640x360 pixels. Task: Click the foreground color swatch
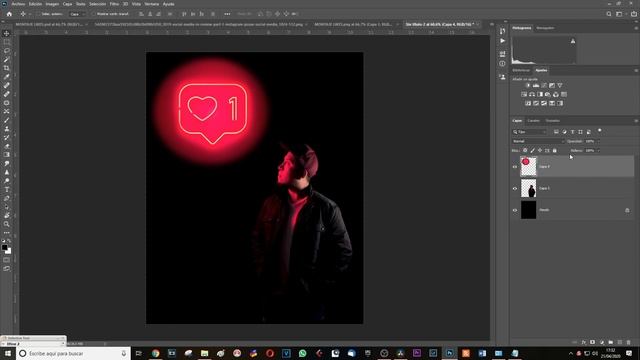coord(4,247)
